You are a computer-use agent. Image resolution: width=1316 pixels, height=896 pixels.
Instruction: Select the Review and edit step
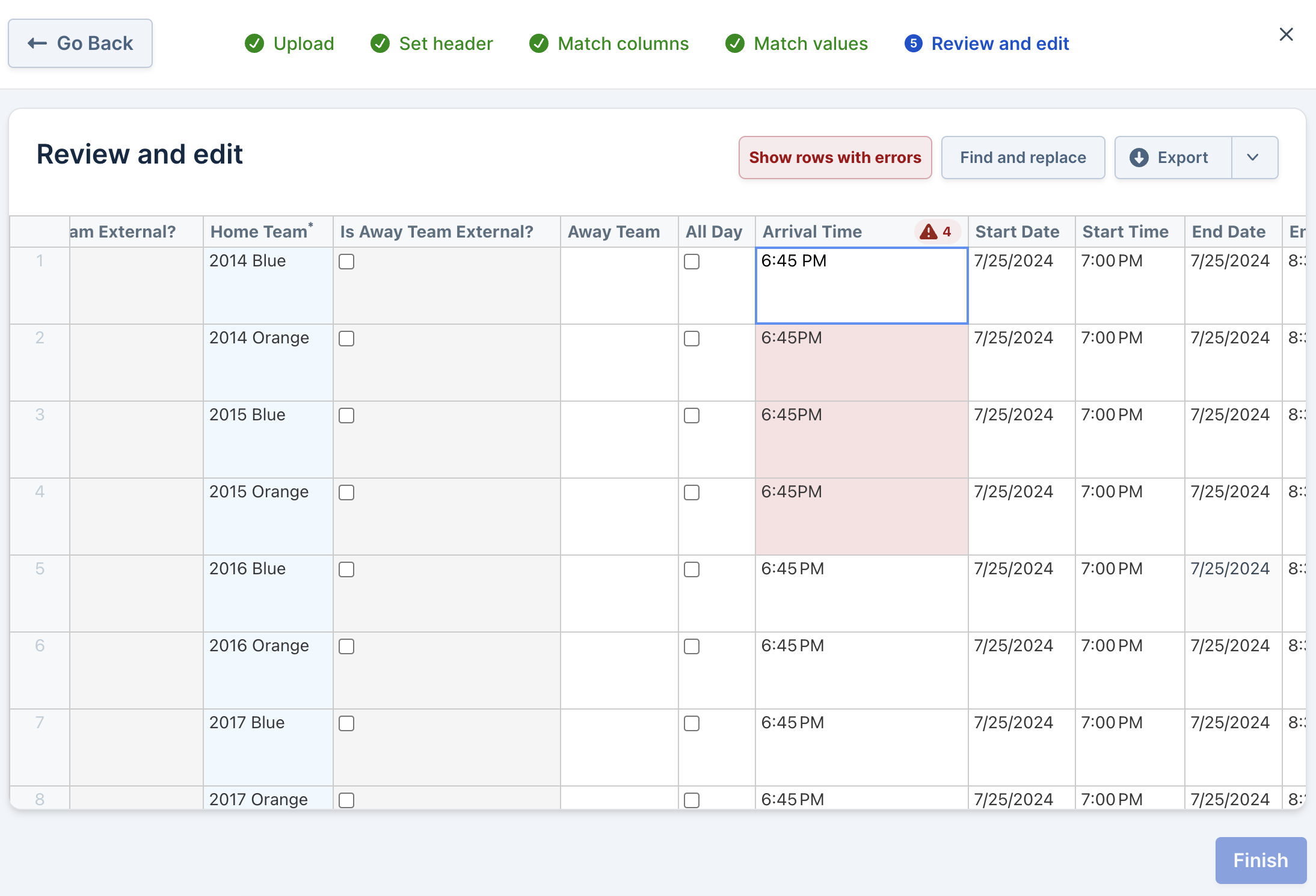[986, 43]
